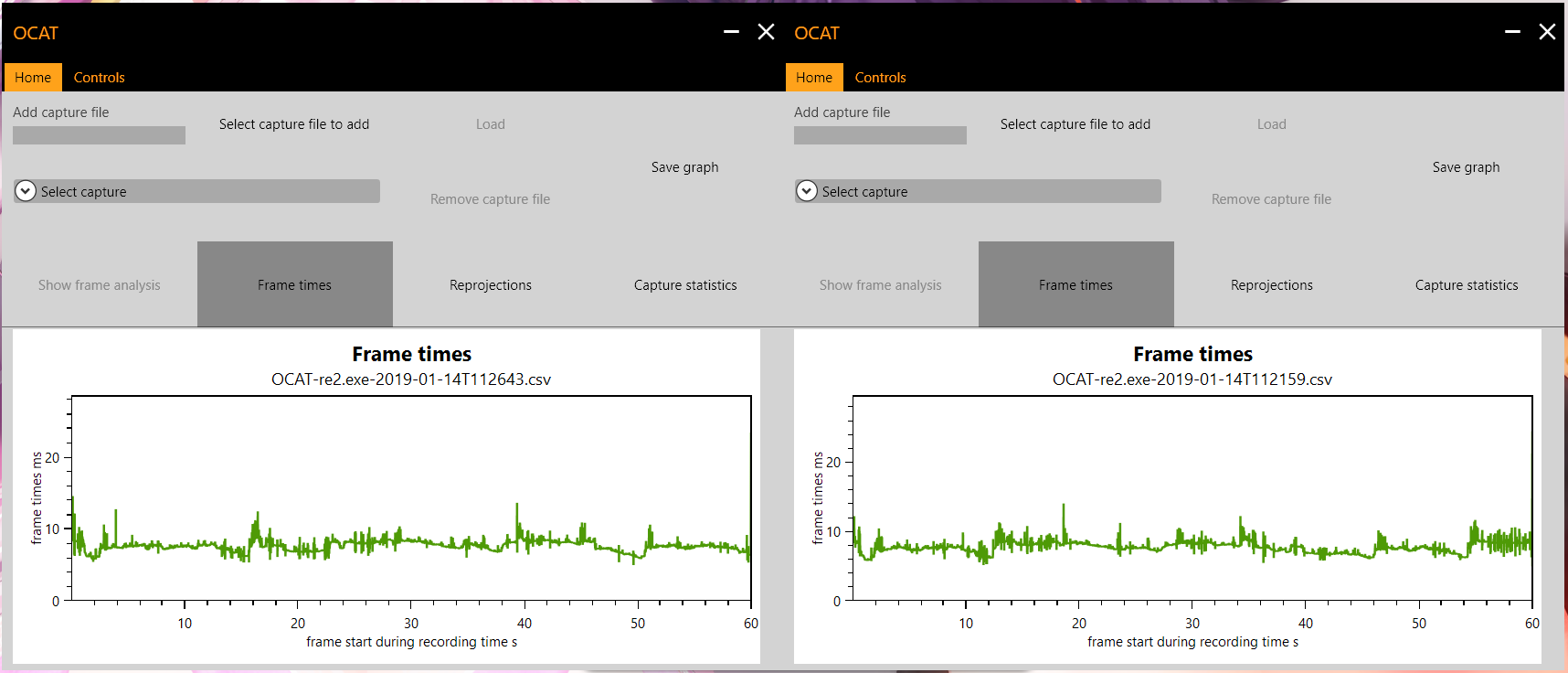Expand Select capture dropdown in right window

978,191
